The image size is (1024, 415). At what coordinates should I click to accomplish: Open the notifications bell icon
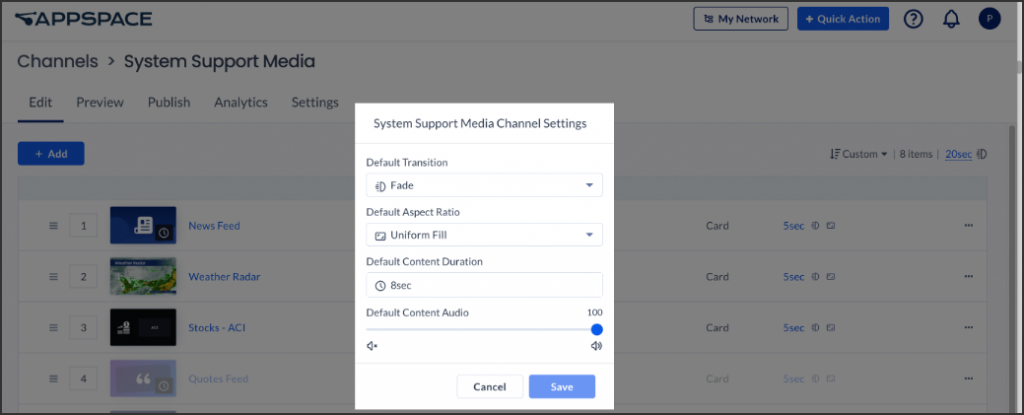(952, 19)
